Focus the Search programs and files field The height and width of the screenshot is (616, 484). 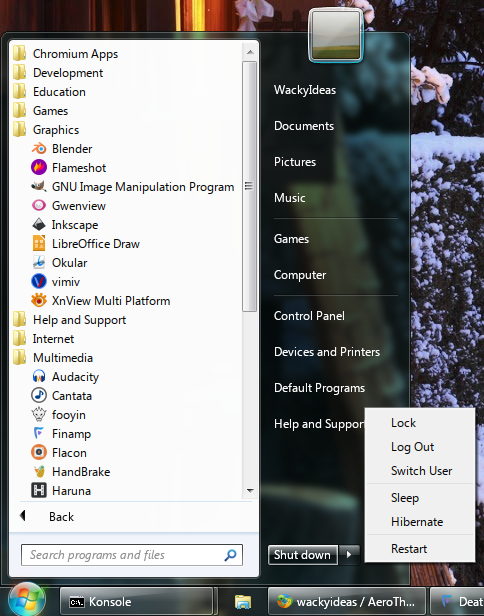[x=132, y=555]
